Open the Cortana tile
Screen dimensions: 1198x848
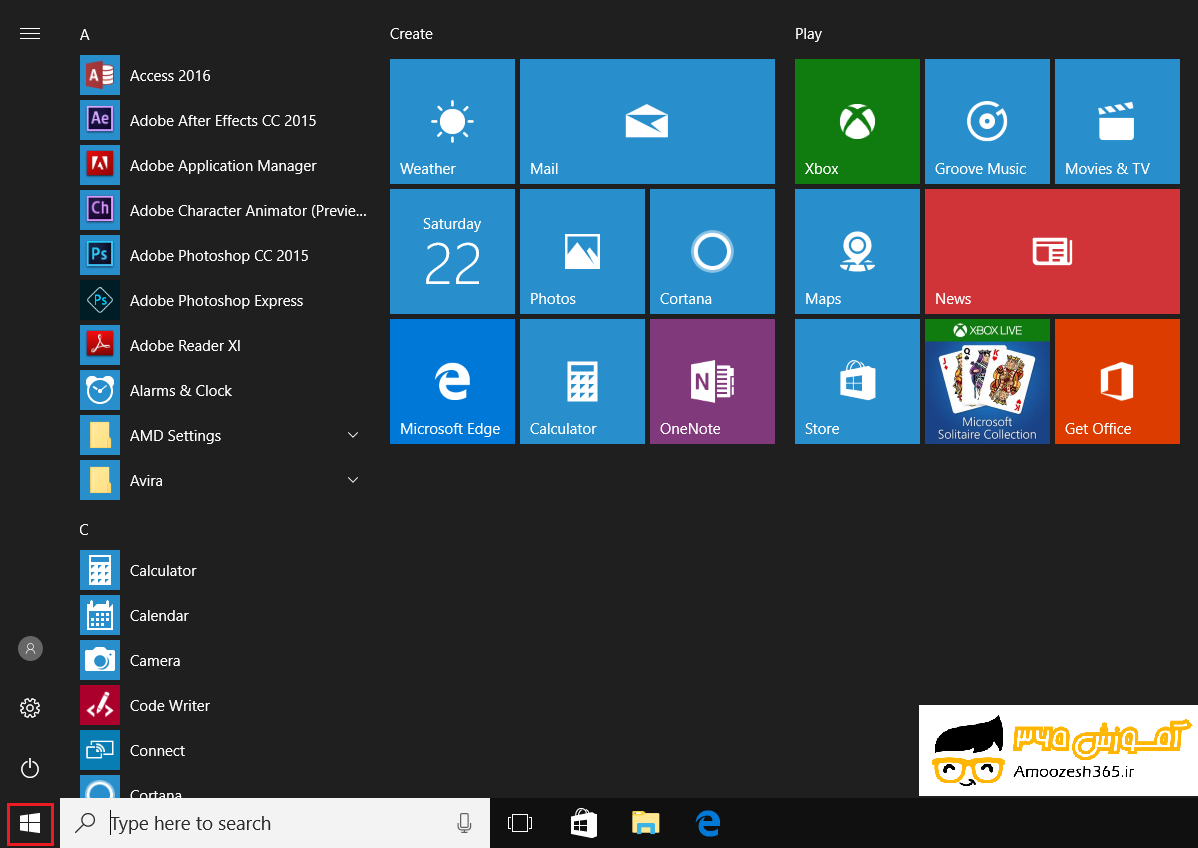[x=712, y=251]
